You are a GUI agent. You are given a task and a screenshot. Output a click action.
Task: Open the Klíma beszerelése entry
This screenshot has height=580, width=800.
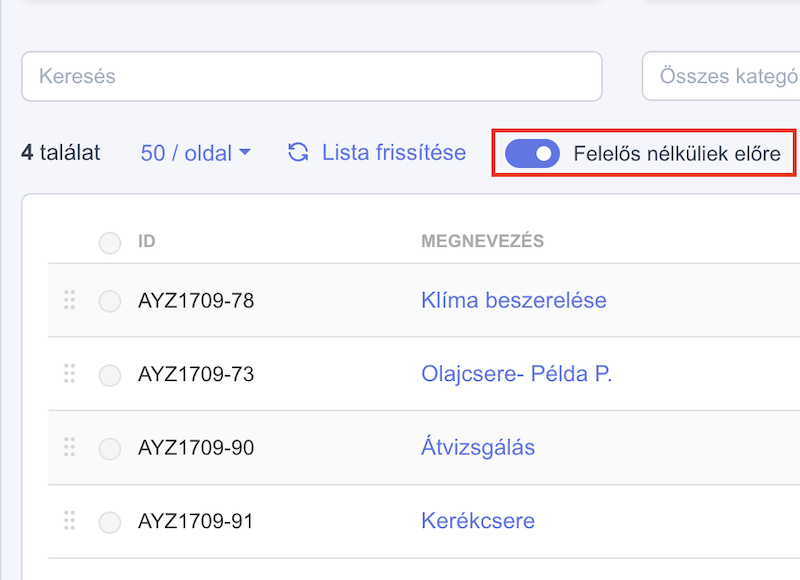point(514,300)
